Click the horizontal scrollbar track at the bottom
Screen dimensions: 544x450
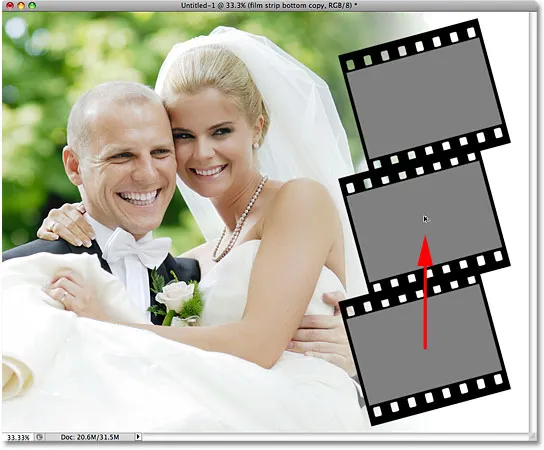(x=335, y=437)
